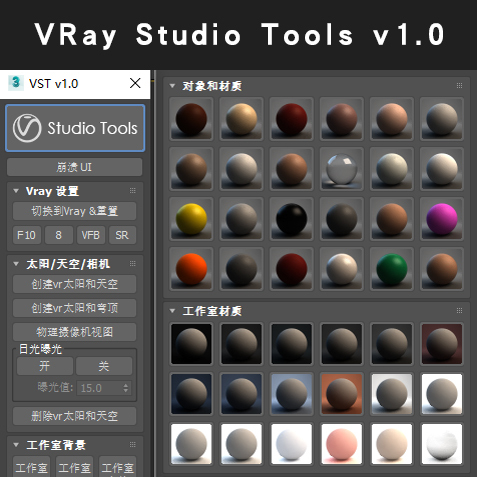Select the magenta material sphere
The image size is (477, 477).
point(442,219)
